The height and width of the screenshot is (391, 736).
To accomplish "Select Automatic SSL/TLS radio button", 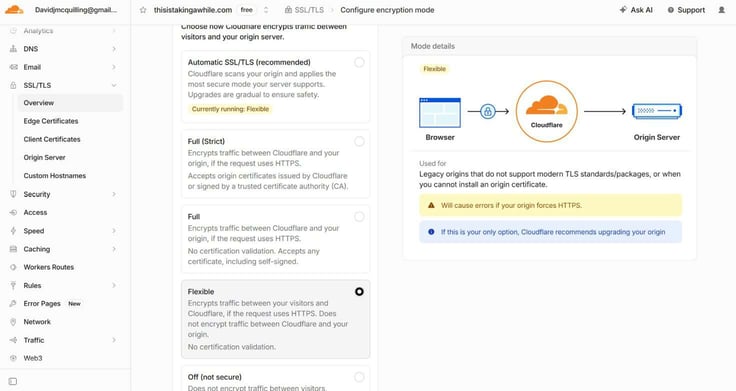I will 359,62.
